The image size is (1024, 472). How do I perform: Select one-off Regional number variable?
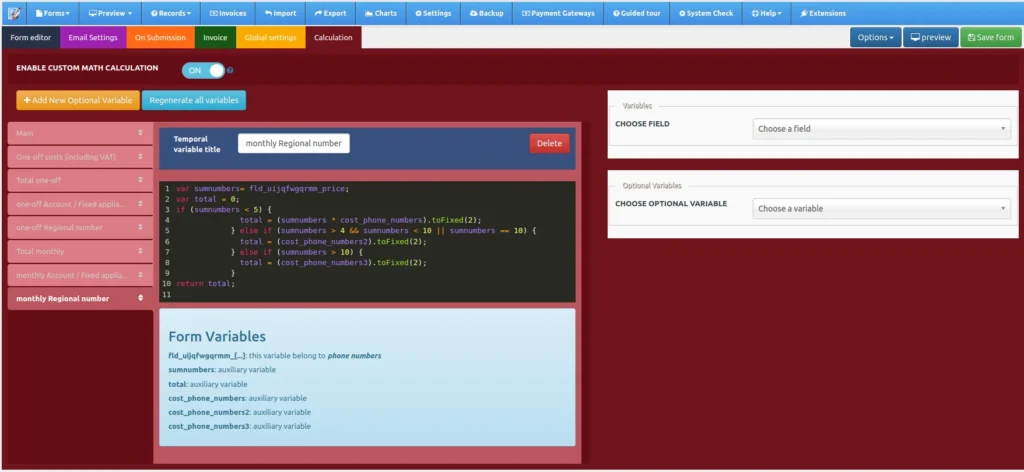coord(80,227)
